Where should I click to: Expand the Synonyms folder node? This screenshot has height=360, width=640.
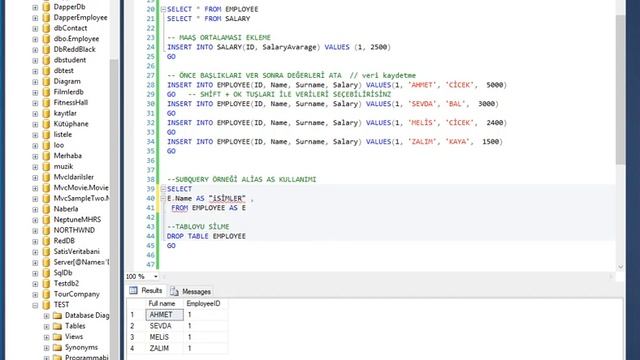[x=47, y=348]
